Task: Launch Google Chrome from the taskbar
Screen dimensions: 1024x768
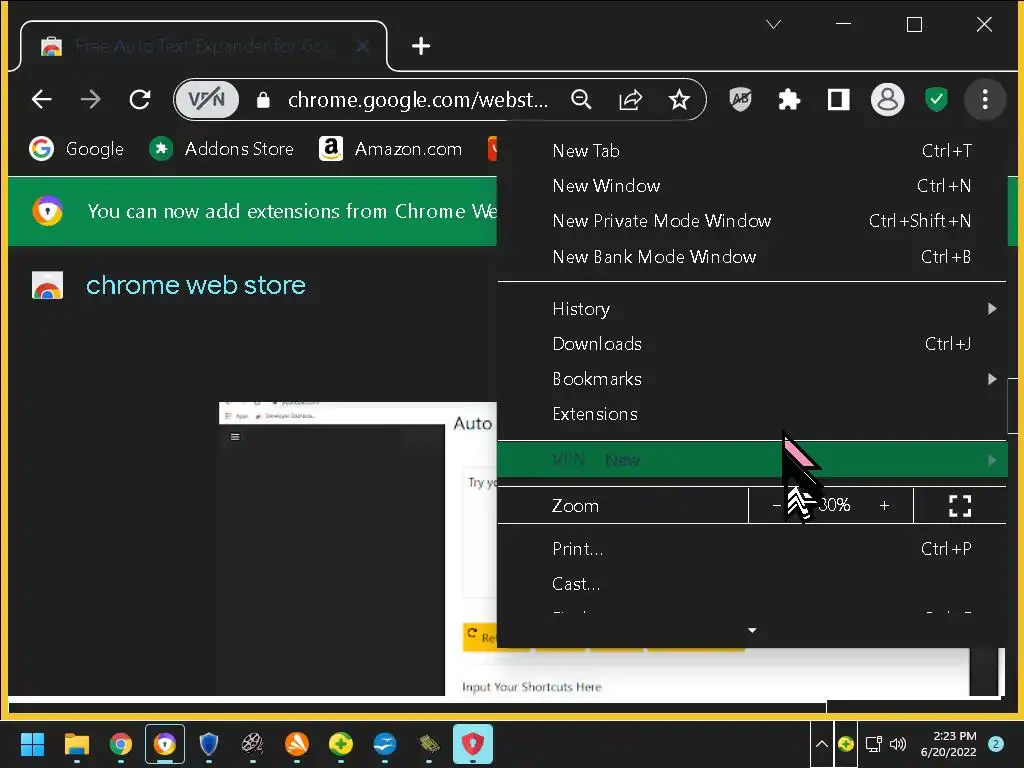Action: 121,744
